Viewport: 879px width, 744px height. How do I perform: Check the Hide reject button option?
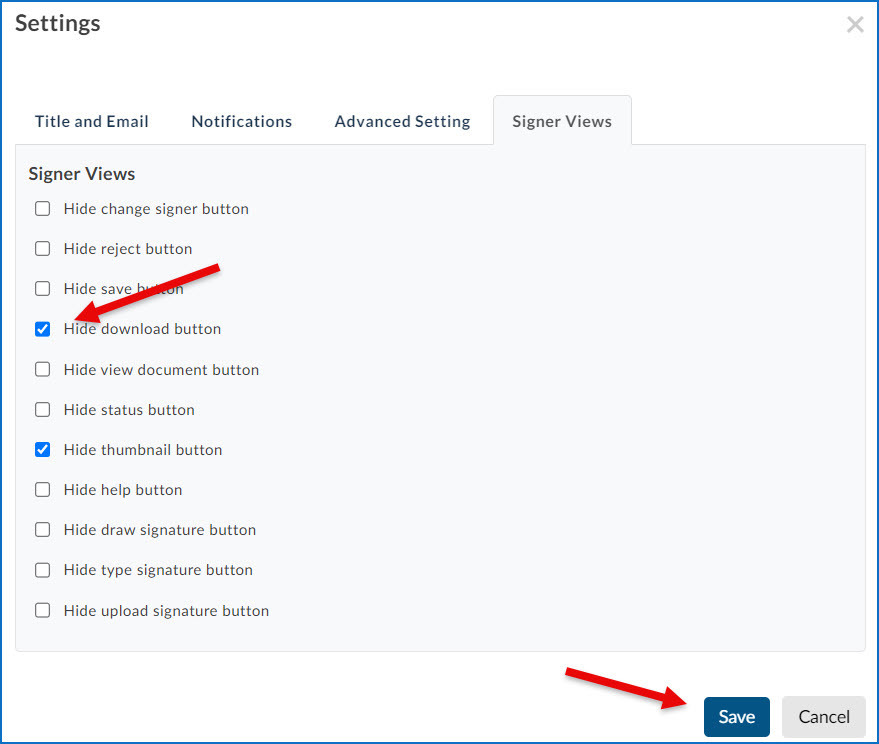43,249
